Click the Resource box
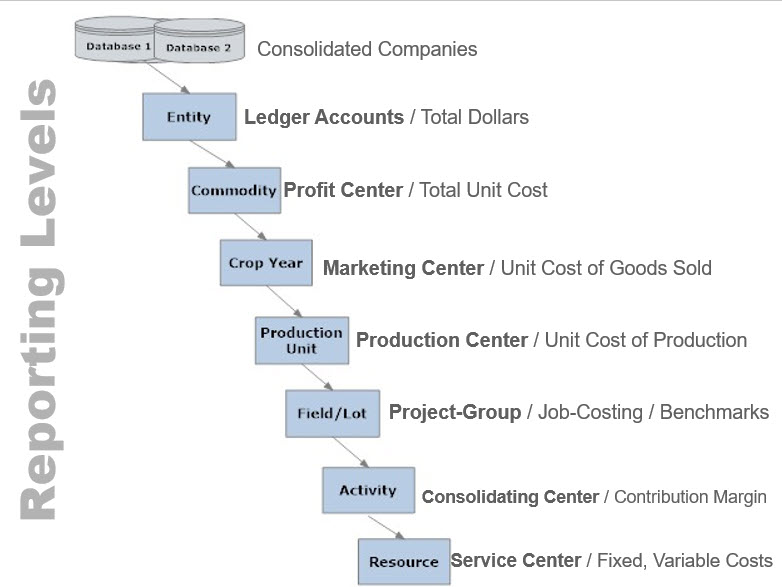This screenshot has height=587, width=782. click(x=403, y=562)
